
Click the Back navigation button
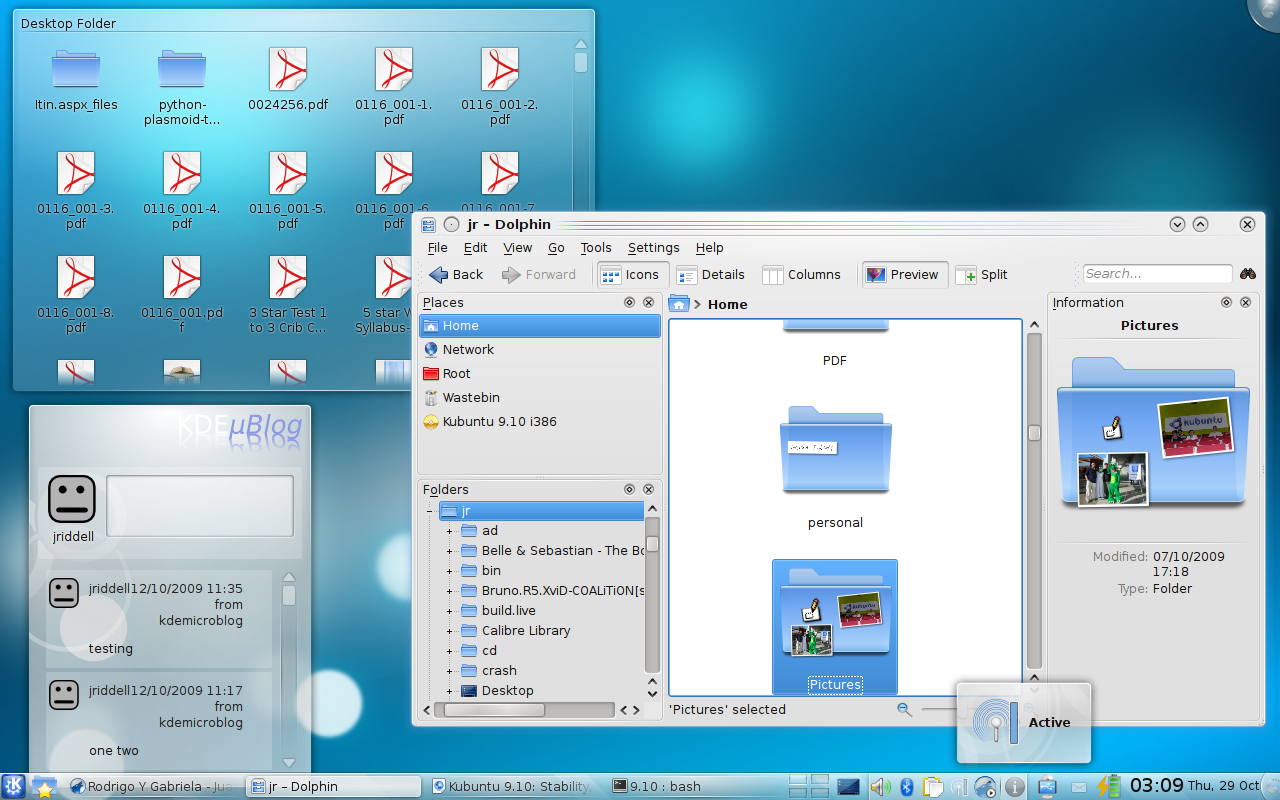click(456, 274)
